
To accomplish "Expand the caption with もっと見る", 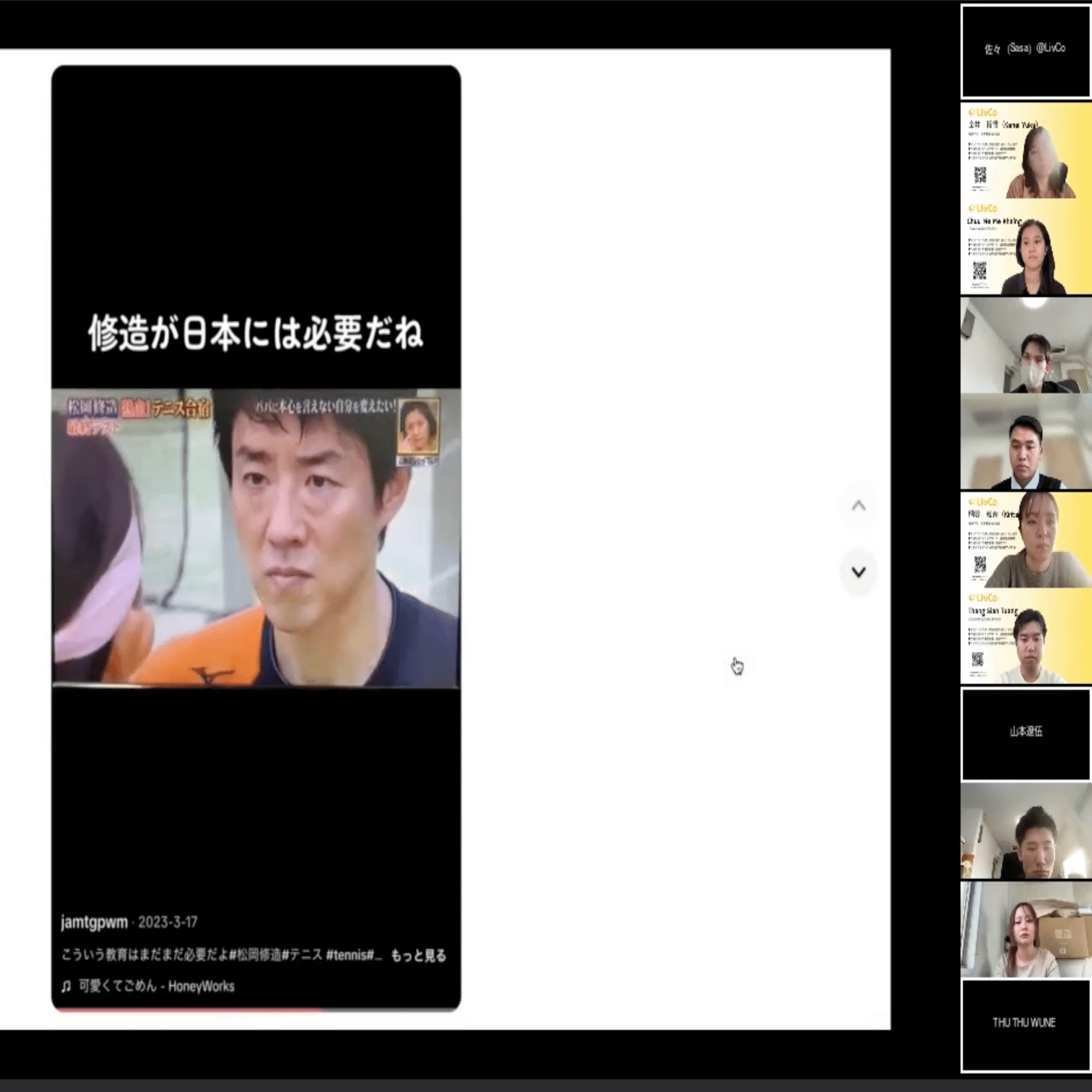I will (418, 955).
